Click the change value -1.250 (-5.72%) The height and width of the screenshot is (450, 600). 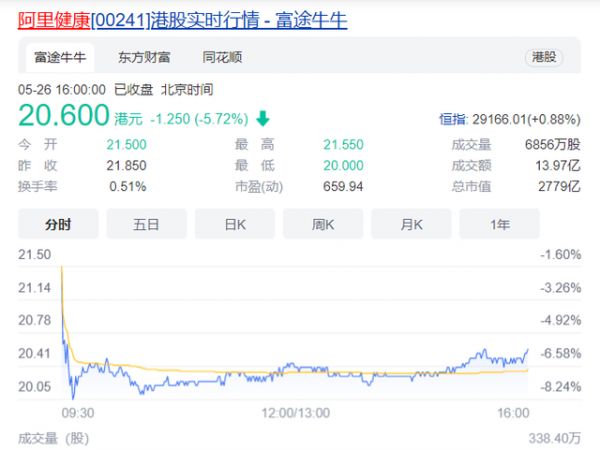[199, 119]
